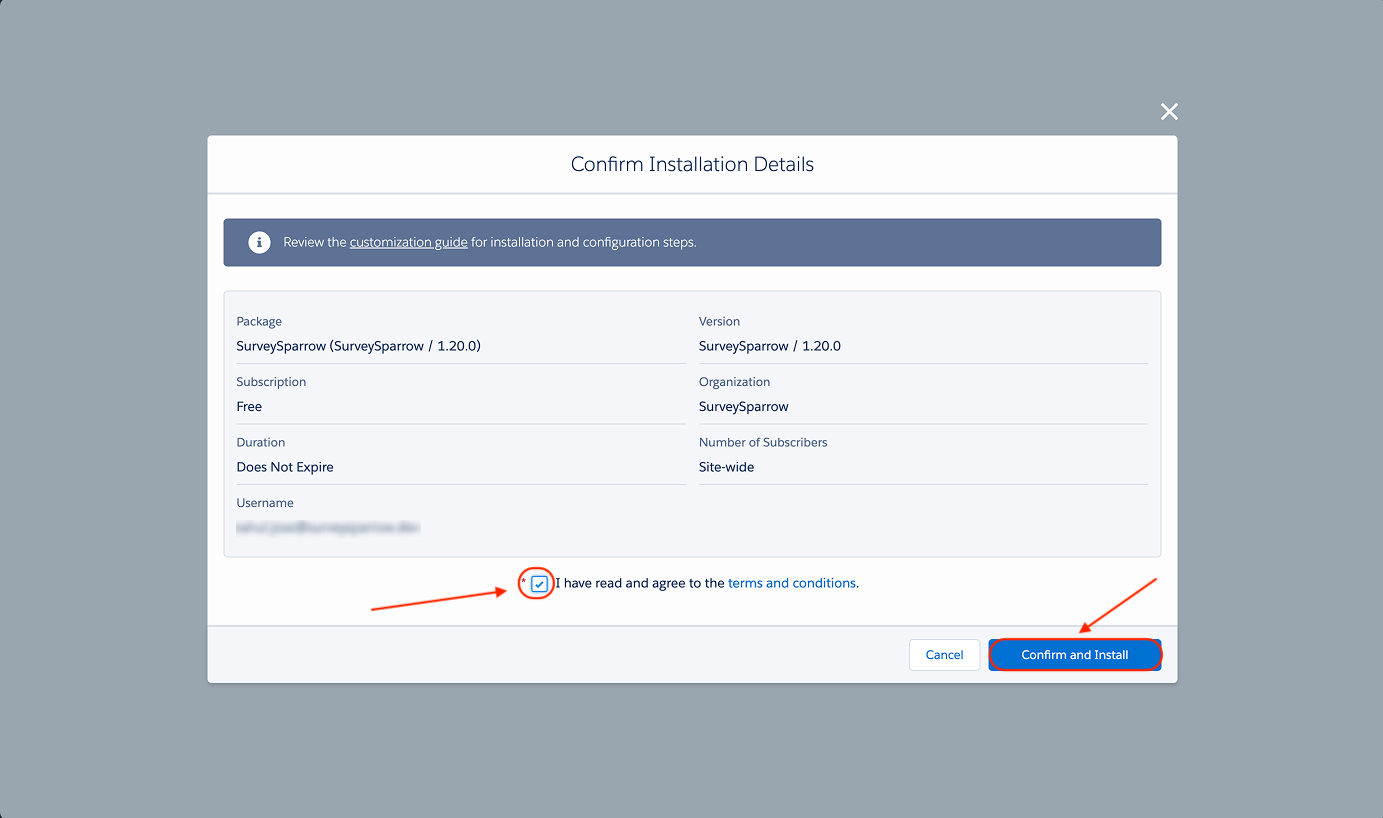The width and height of the screenshot is (1383, 818).
Task: Close the installation dialog with the X icon
Action: (x=1169, y=112)
